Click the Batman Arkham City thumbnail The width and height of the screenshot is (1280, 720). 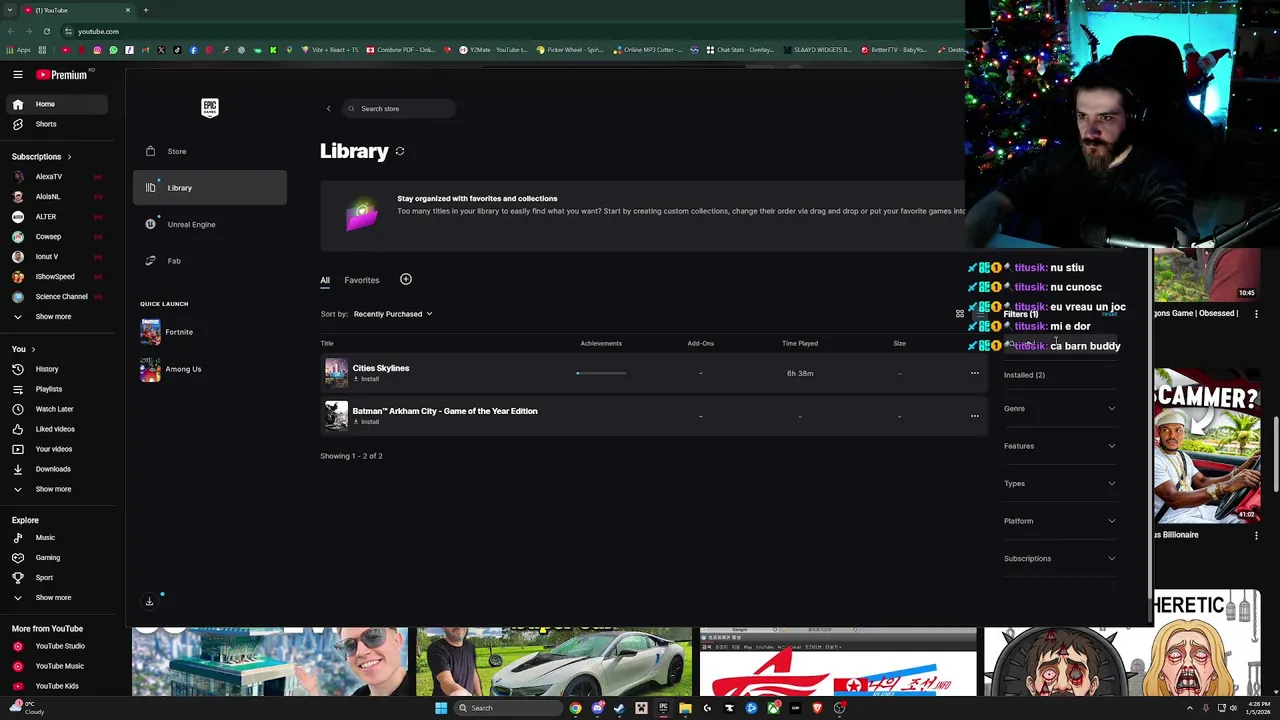pos(336,416)
